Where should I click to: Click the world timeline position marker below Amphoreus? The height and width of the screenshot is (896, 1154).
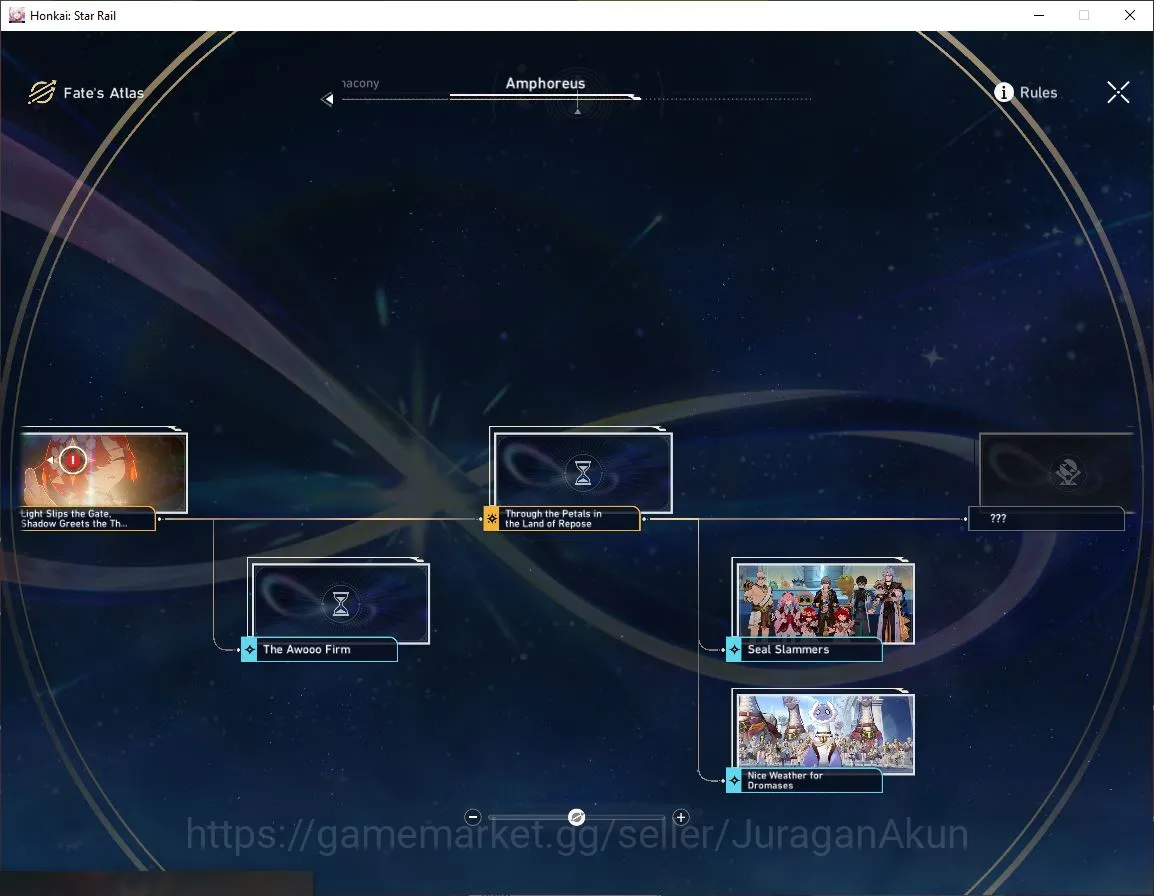578,110
